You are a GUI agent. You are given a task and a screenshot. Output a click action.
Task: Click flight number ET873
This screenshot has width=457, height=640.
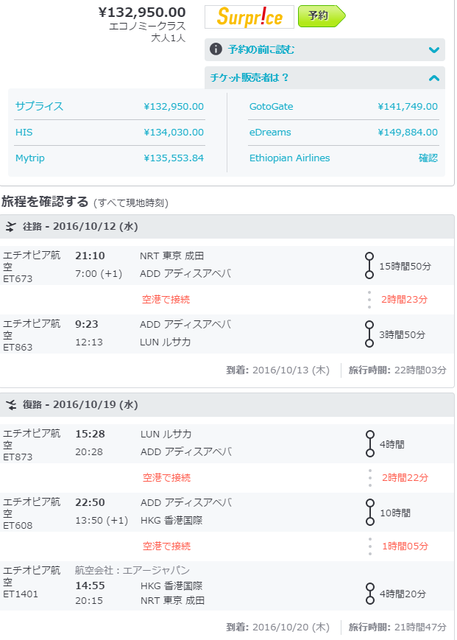(x=18, y=457)
